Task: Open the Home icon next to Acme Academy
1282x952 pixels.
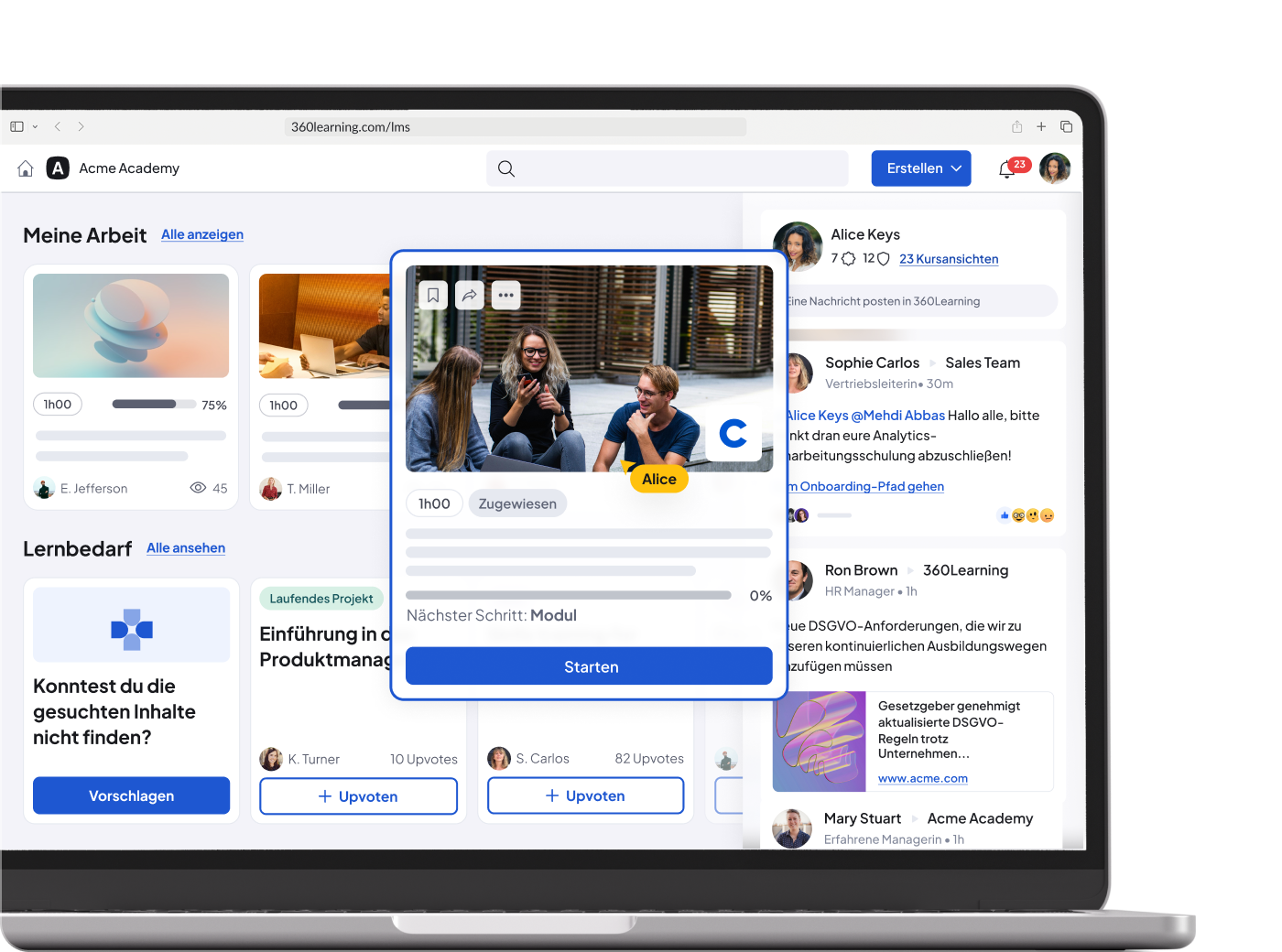Action: point(25,168)
